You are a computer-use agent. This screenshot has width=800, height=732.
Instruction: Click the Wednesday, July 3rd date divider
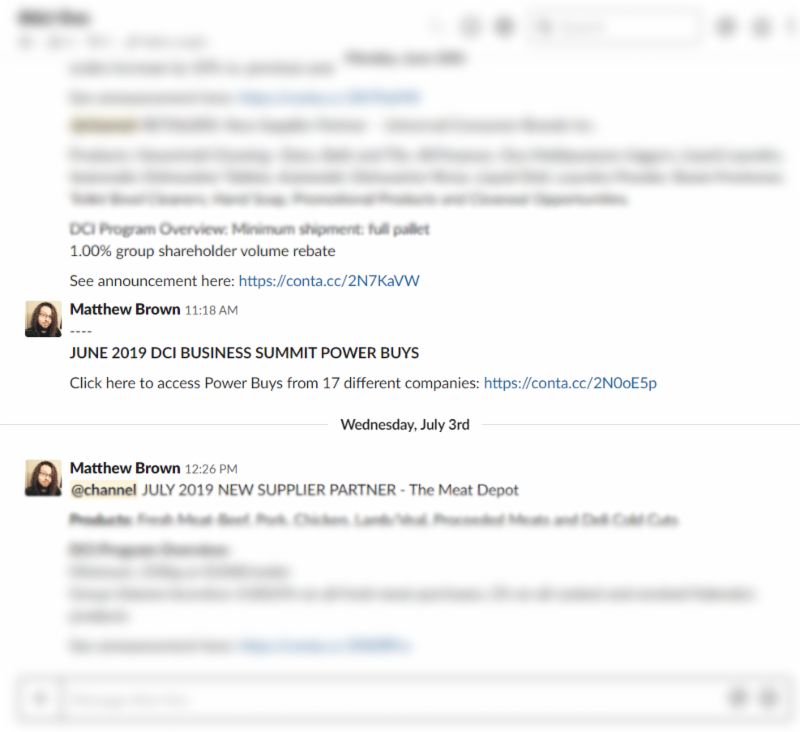(x=404, y=424)
